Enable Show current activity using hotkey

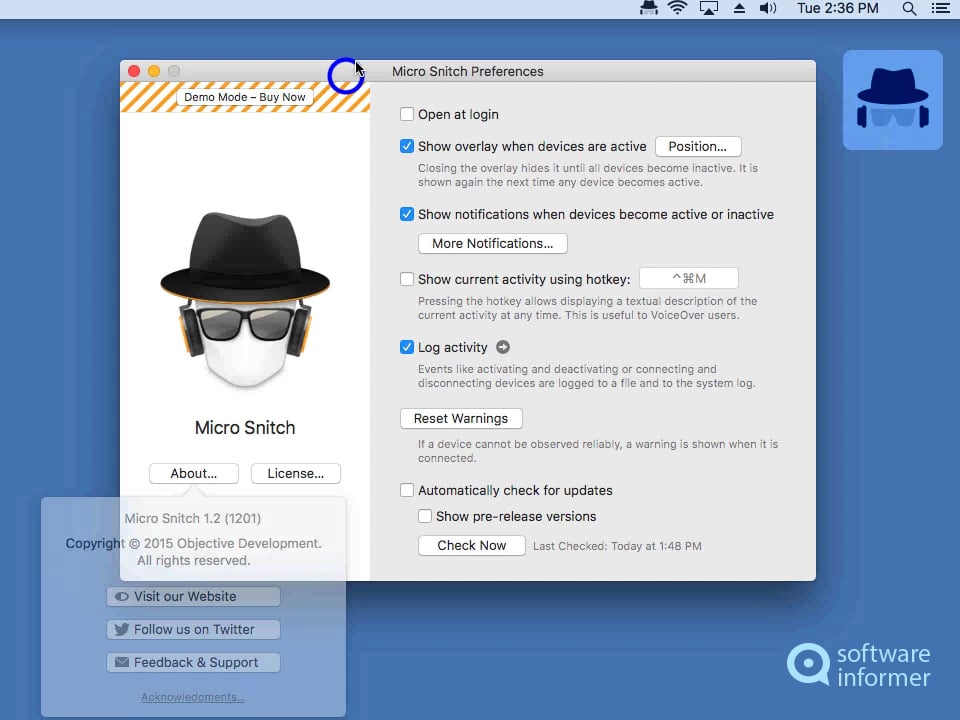coord(407,279)
